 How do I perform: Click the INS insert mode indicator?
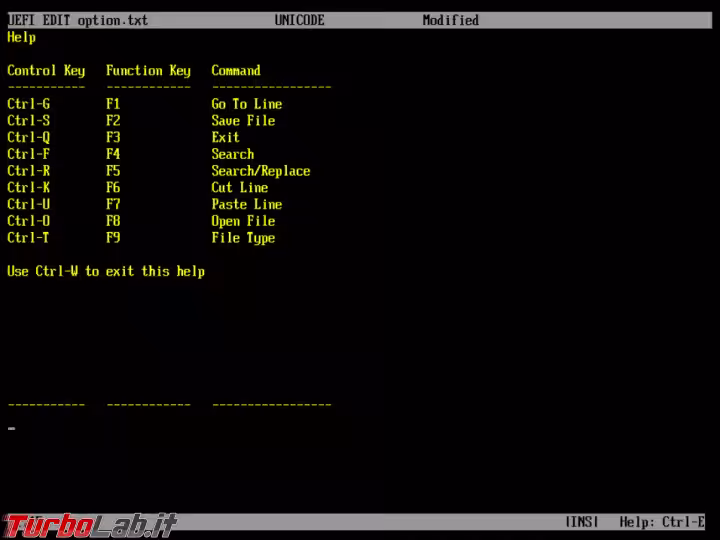point(582,522)
